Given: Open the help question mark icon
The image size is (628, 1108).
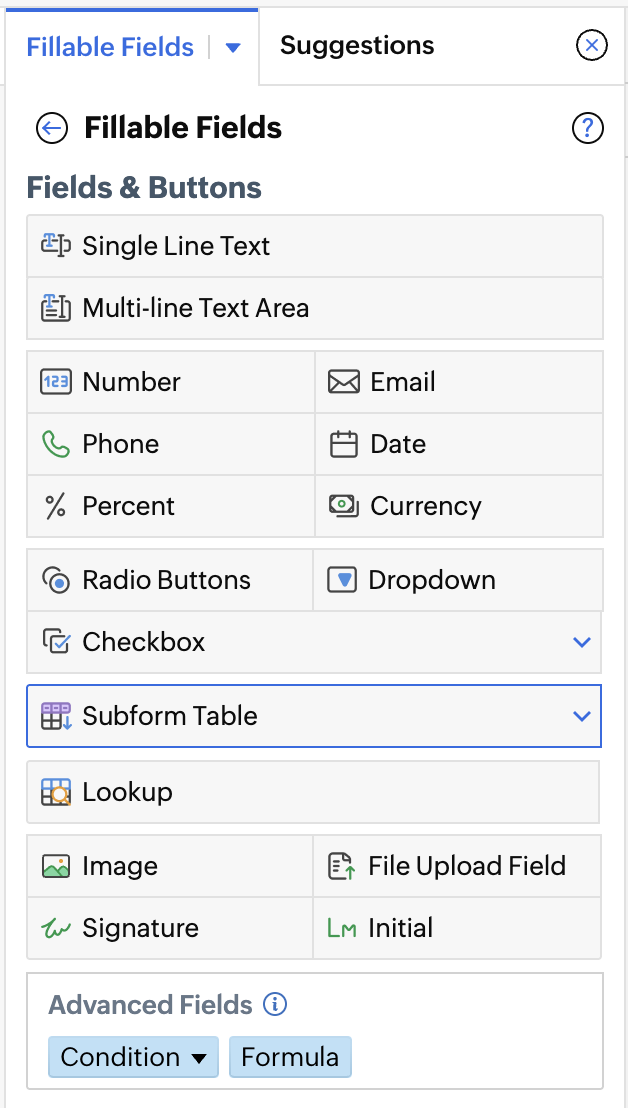Looking at the screenshot, I should (x=587, y=128).
